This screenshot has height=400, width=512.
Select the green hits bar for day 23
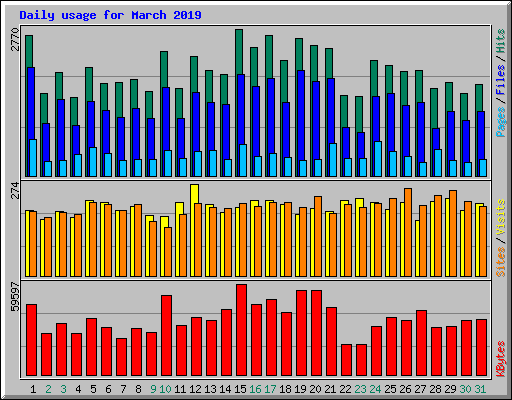coord(359,113)
